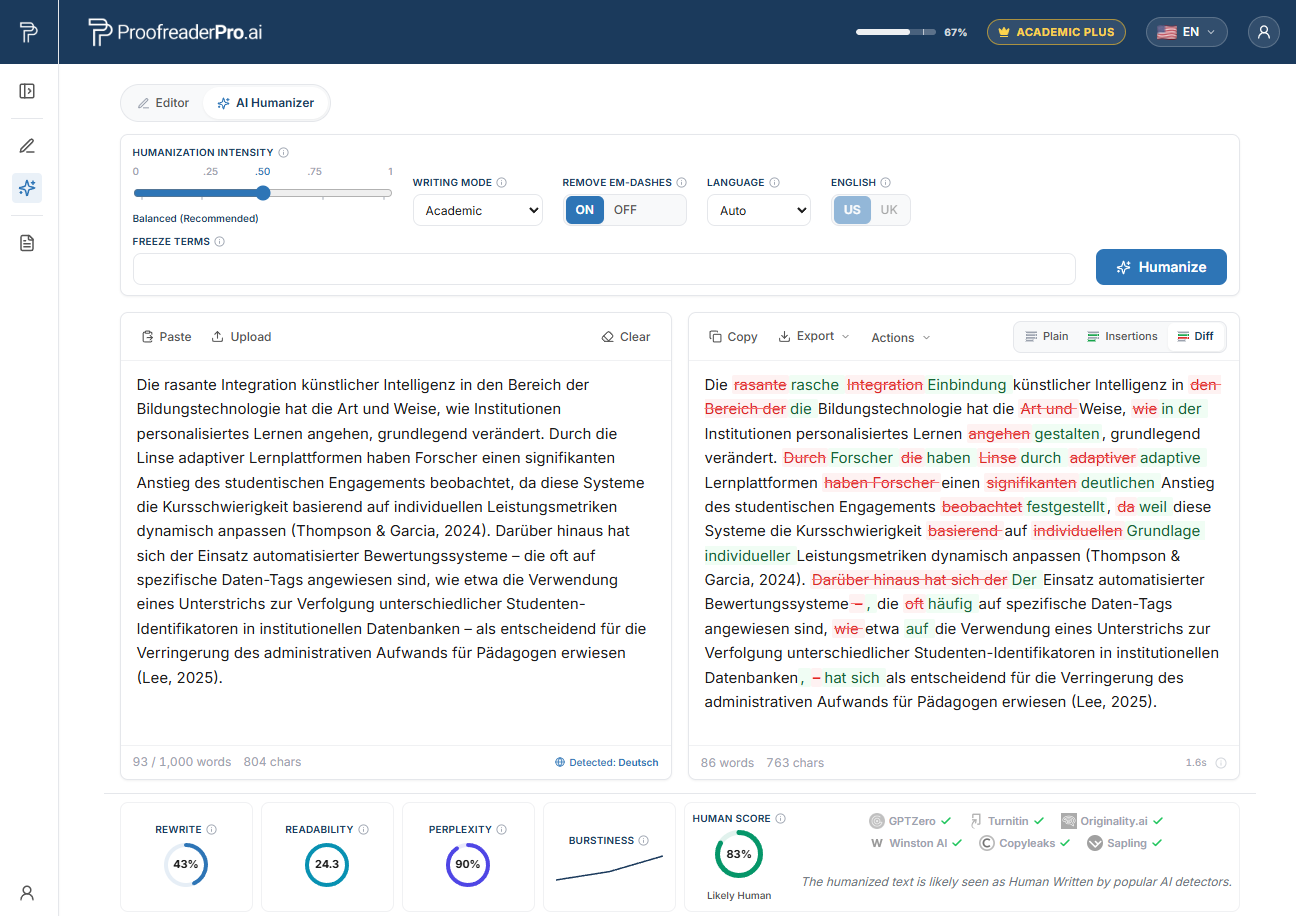
Task: Select UK English variant
Action: pyautogui.click(x=889, y=210)
